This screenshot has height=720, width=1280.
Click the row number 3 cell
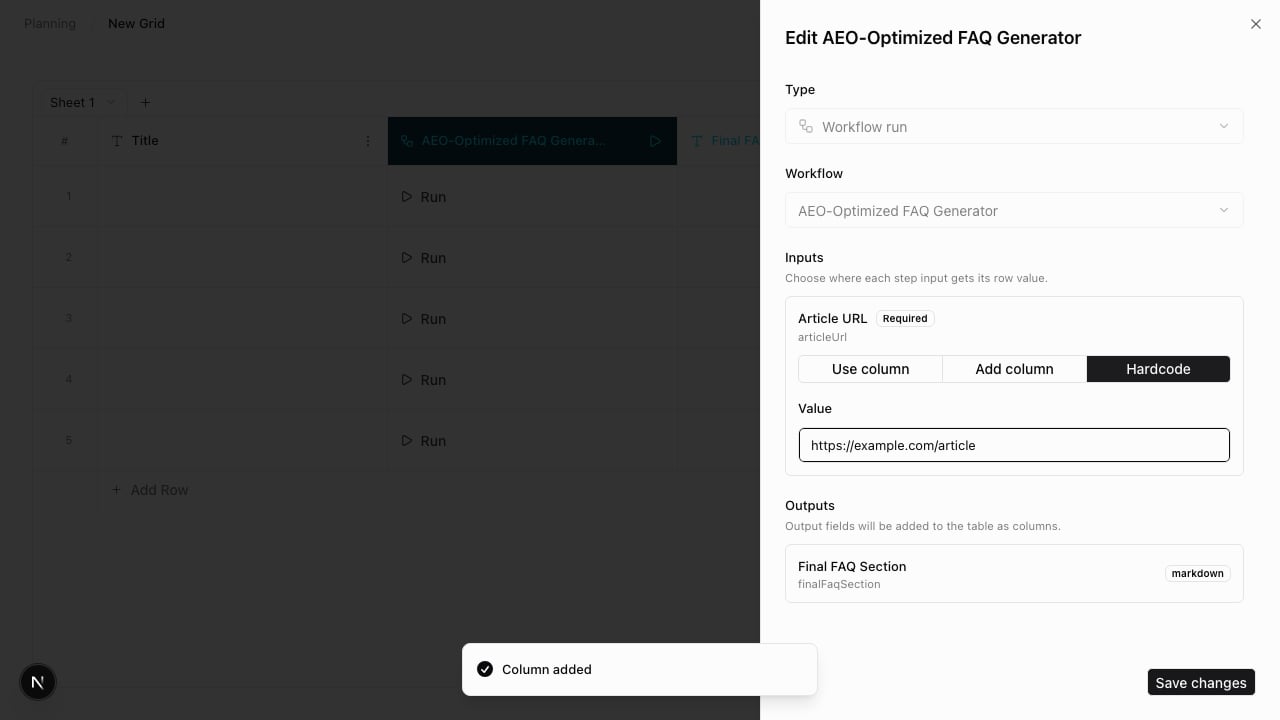pos(68,318)
